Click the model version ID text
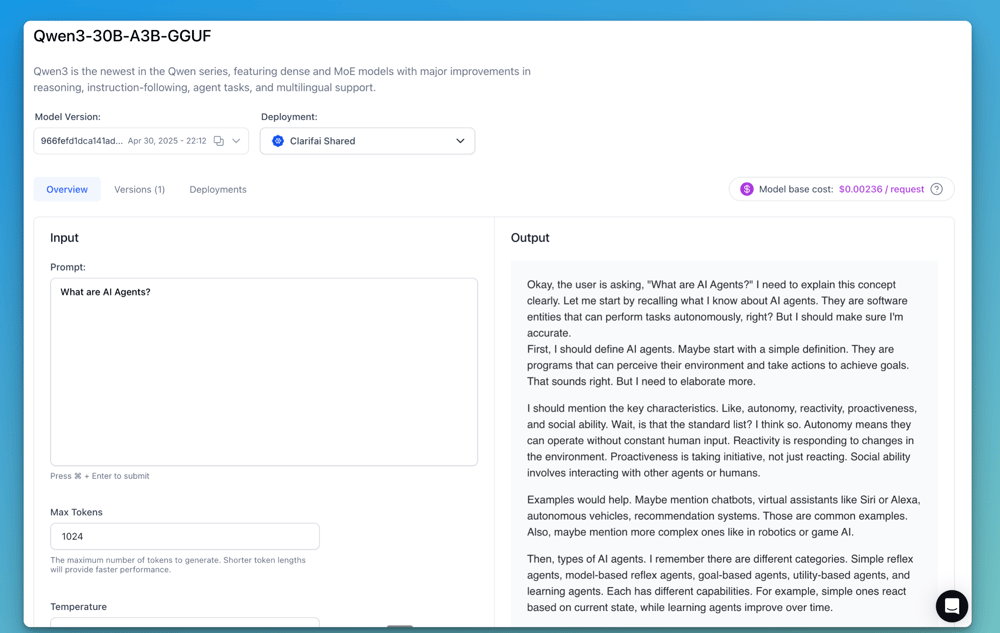 click(82, 141)
